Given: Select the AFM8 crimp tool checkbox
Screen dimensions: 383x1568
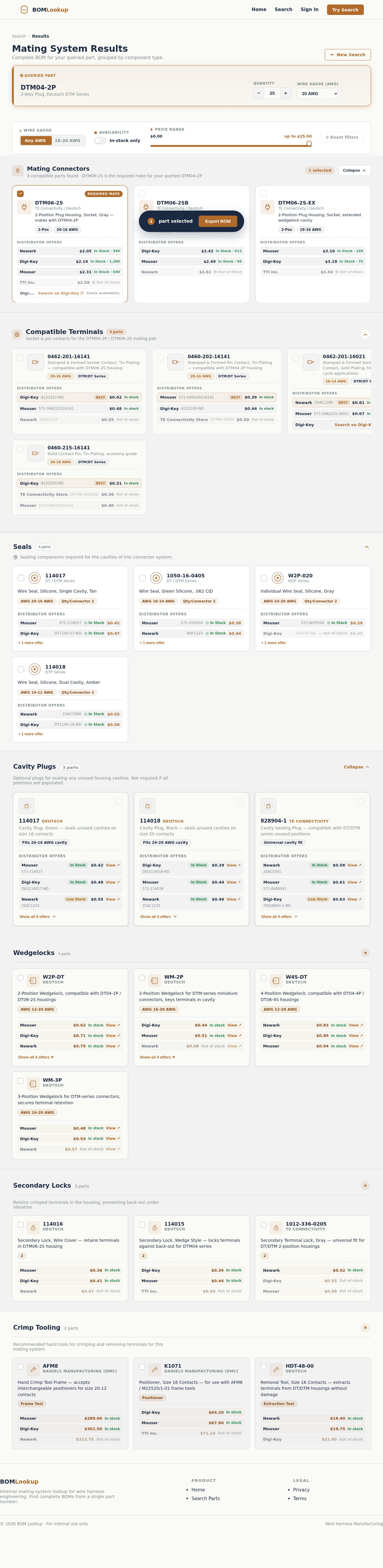Looking at the screenshot, I should pos(21,1366).
